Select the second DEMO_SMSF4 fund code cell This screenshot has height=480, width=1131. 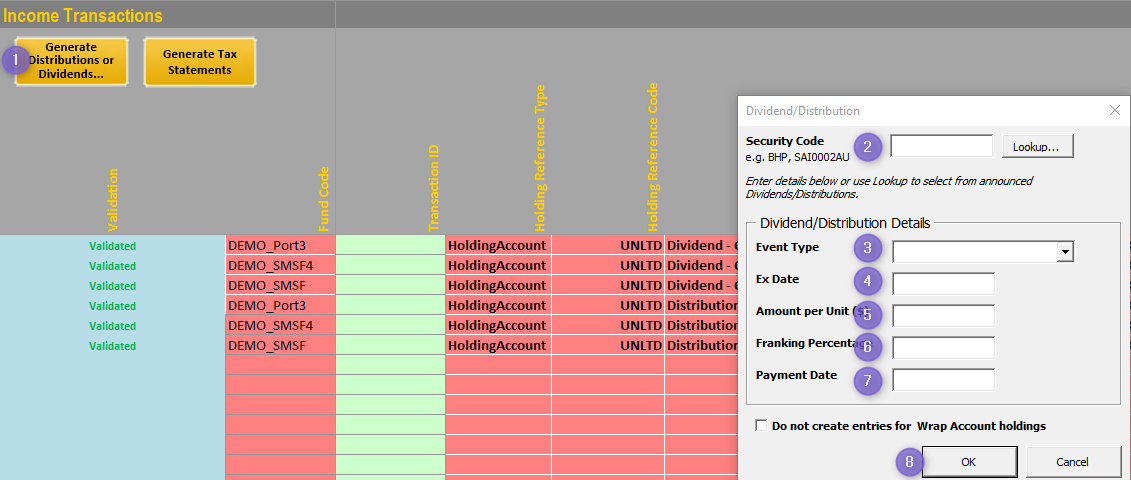click(281, 326)
